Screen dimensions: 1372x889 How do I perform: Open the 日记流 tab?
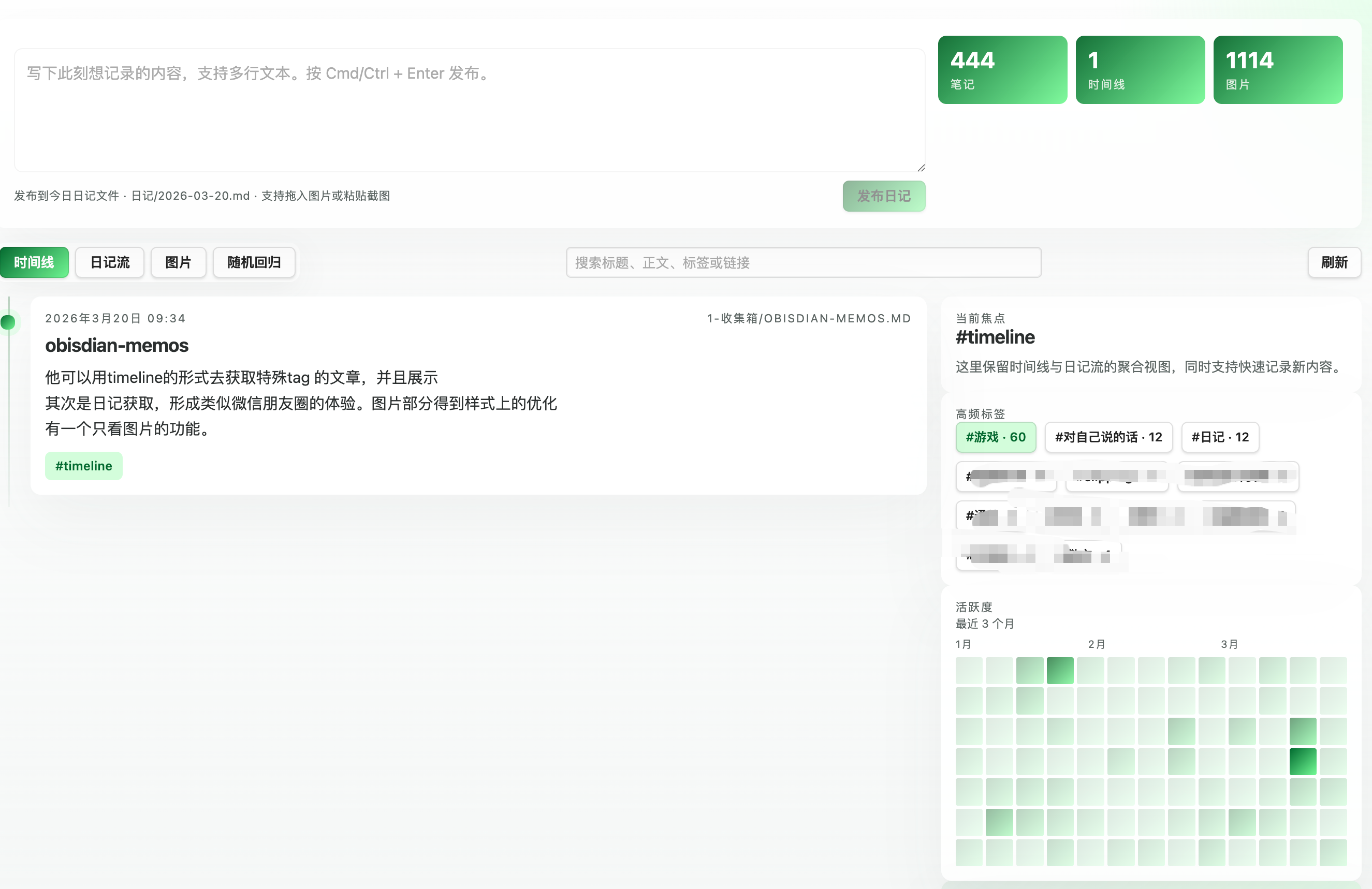[110, 262]
